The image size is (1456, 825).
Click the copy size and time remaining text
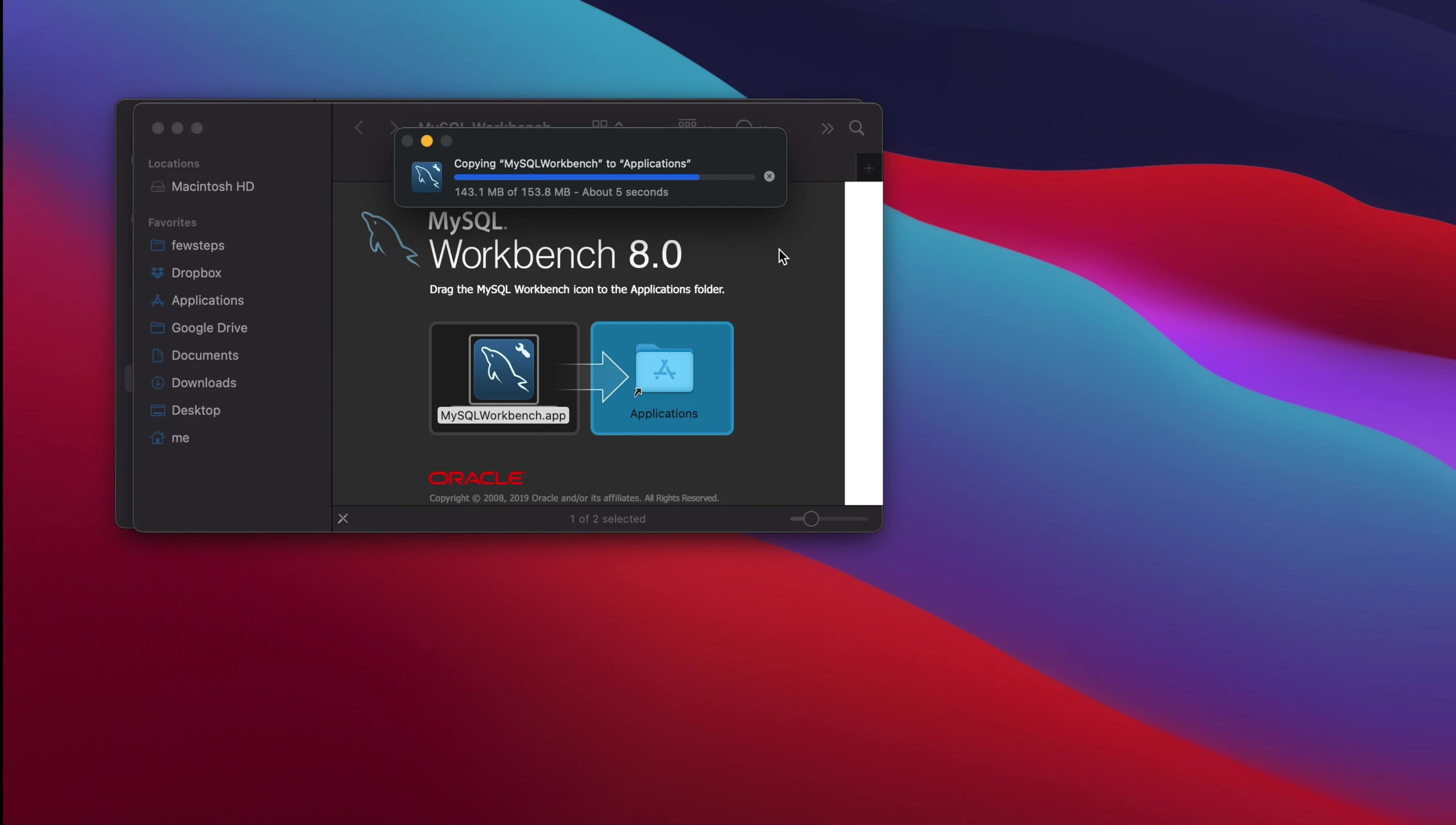[x=561, y=192]
